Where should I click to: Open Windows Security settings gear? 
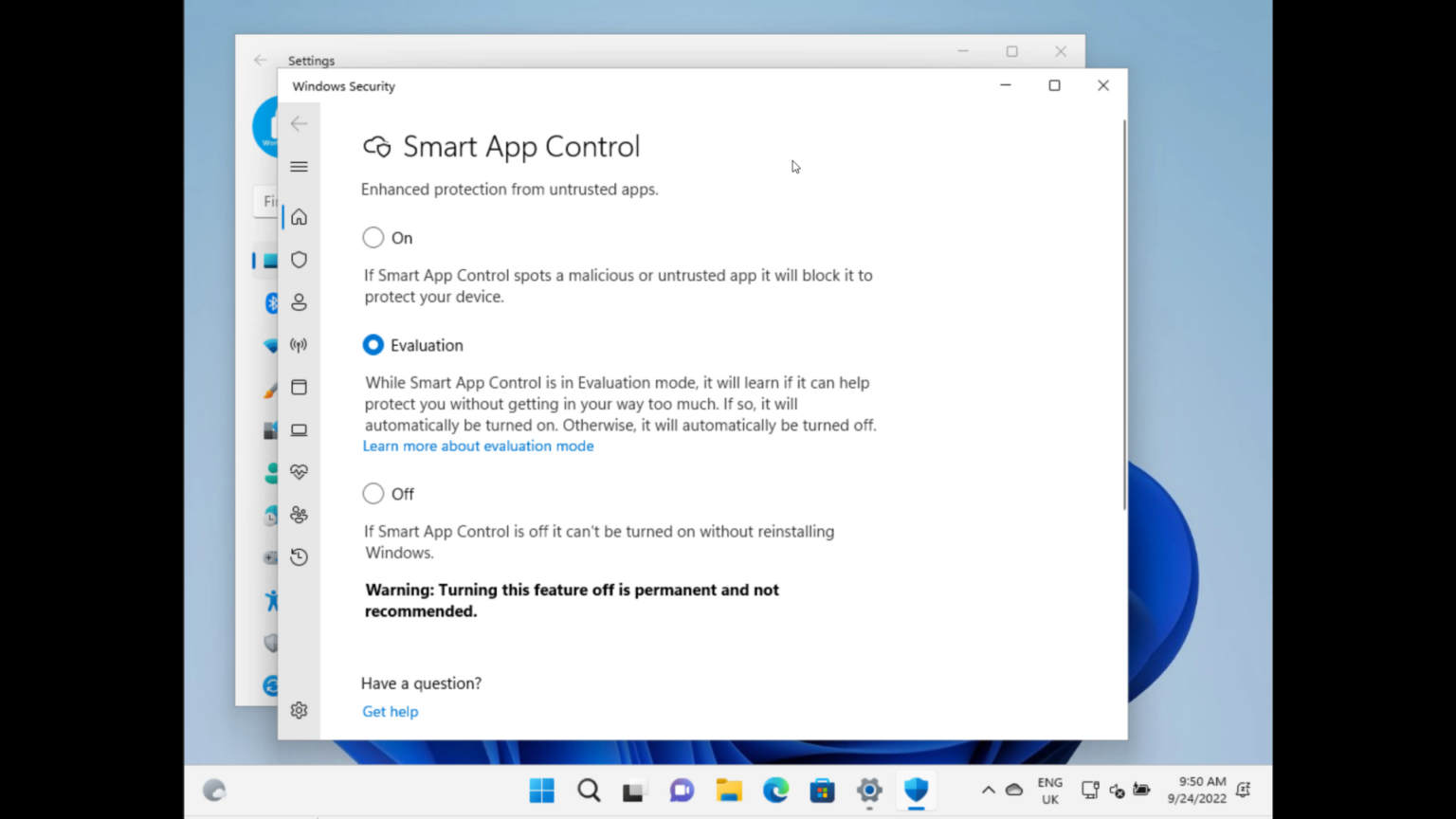[299, 710]
